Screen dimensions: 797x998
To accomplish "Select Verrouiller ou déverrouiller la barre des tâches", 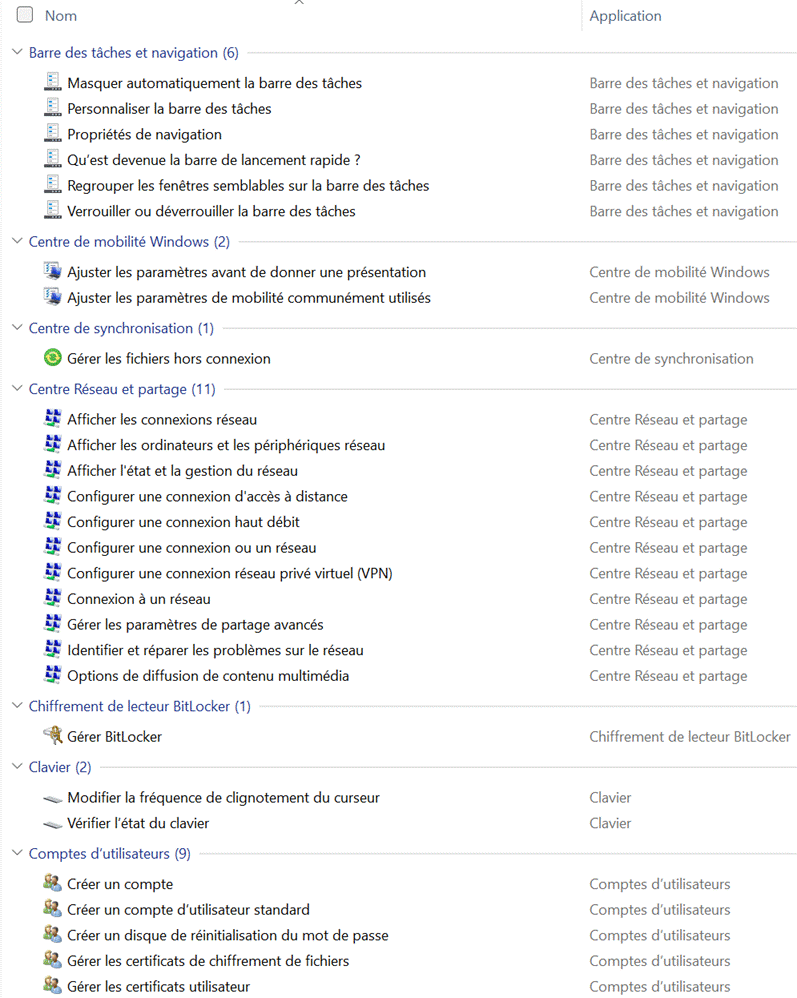I will point(211,211).
